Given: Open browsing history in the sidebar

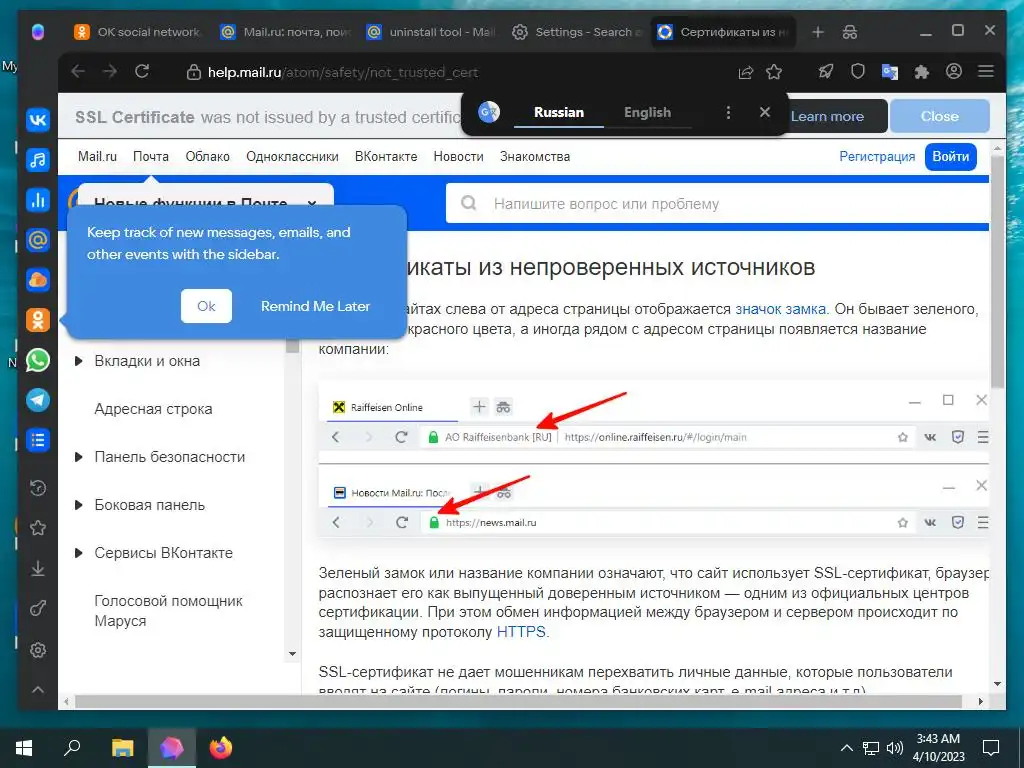Looking at the screenshot, I should (38, 487).
